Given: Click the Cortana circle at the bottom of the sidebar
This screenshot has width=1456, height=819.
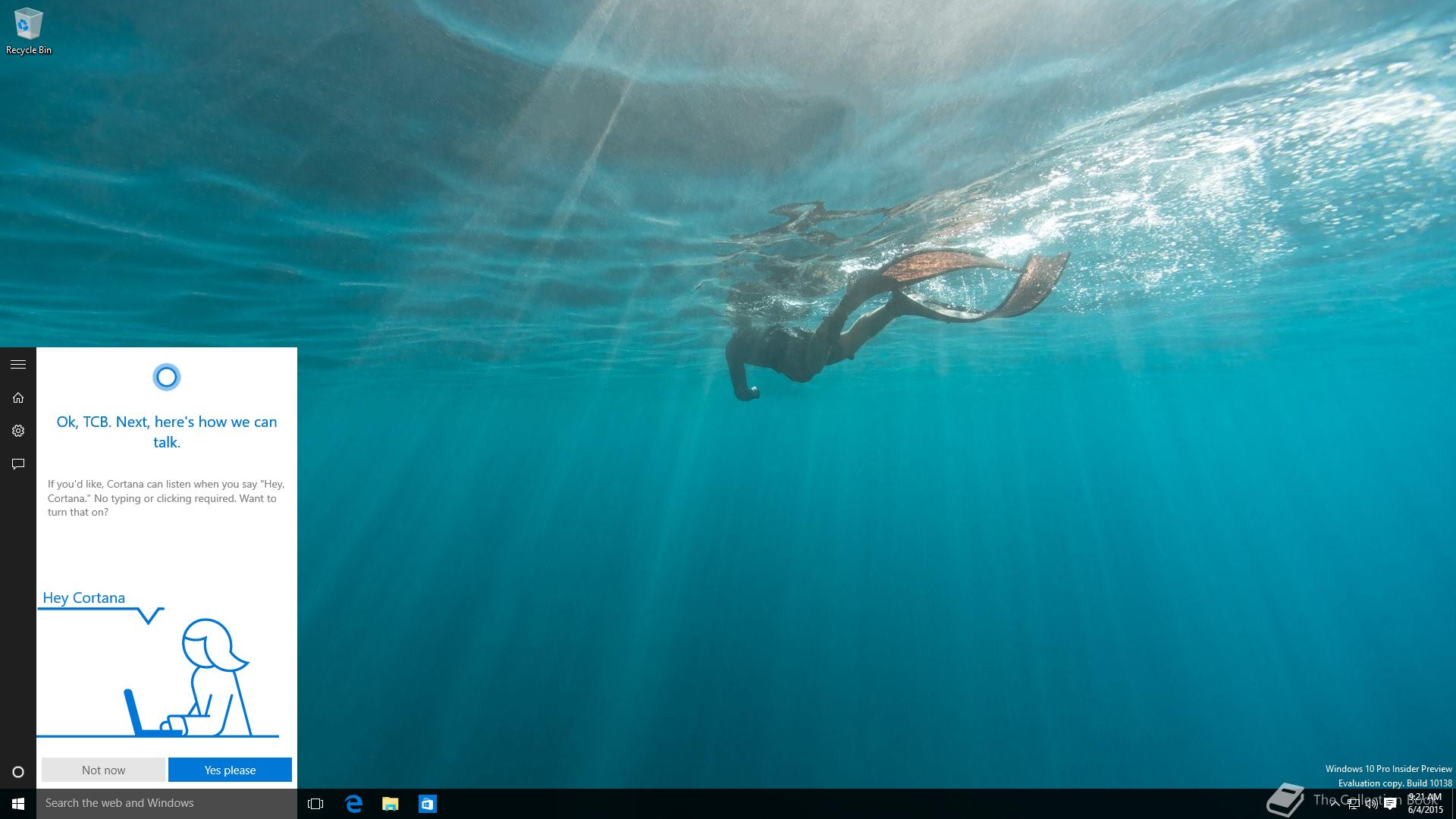Looking at the screenshot, I should pyautogui.click(x=18, y=772).
